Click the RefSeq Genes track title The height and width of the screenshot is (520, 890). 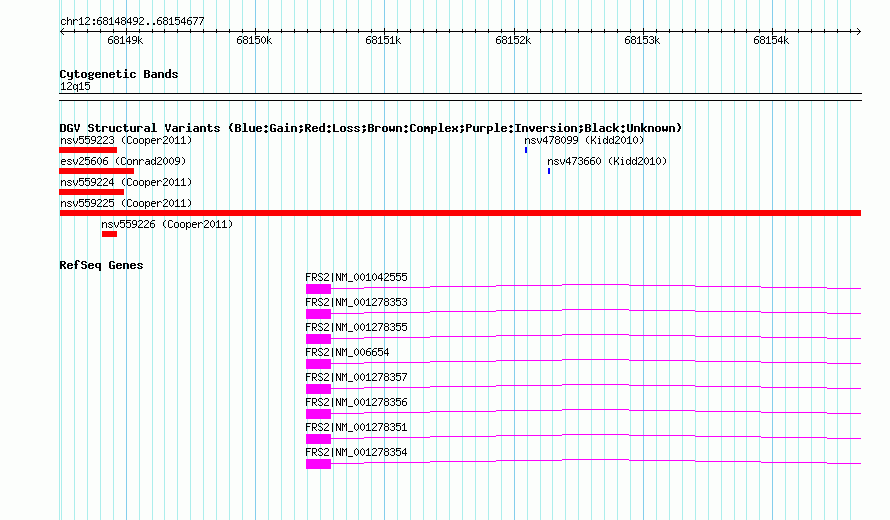tap(101, 265)
